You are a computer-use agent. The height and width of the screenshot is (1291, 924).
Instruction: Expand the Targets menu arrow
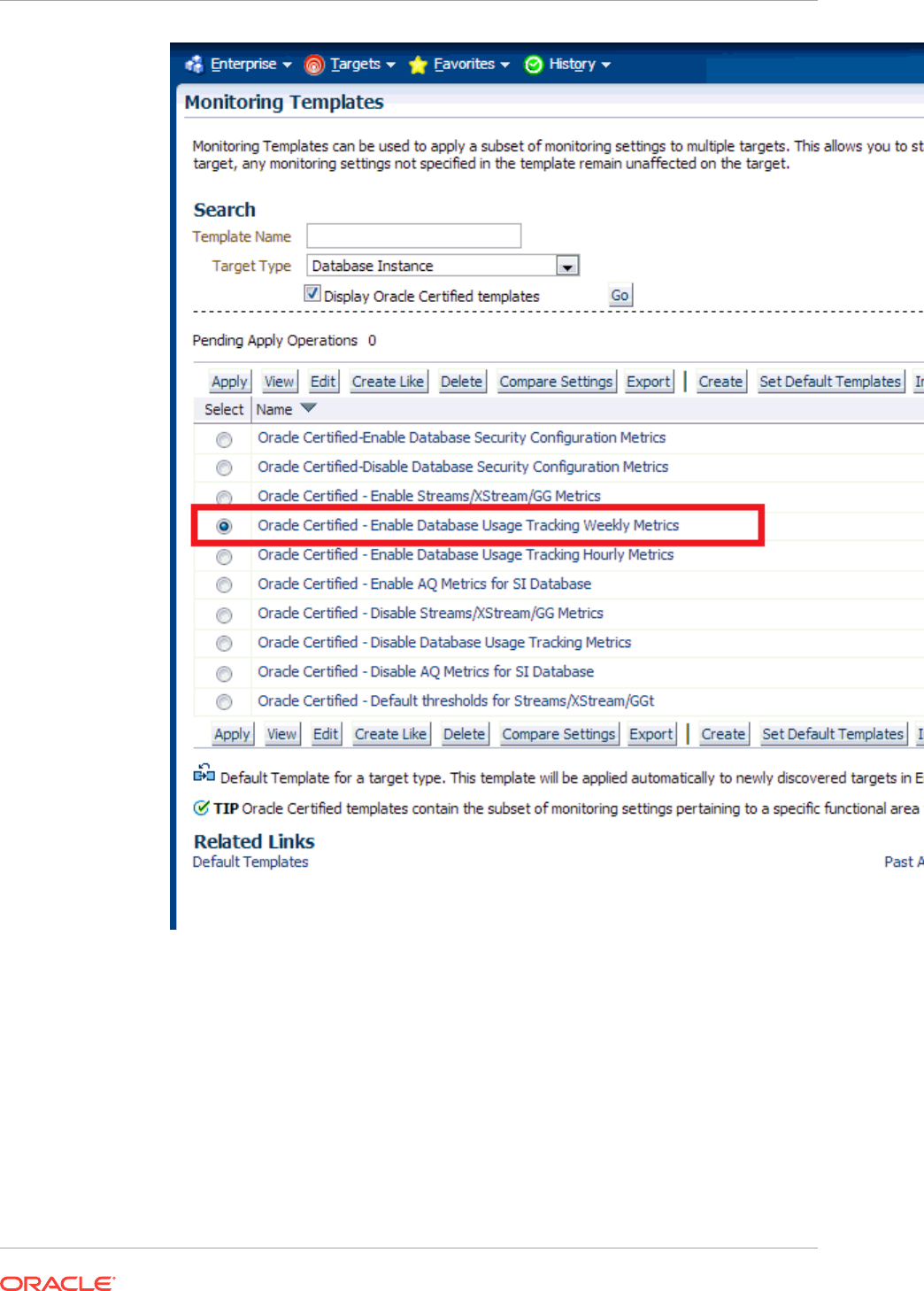(x=390, y=65)
